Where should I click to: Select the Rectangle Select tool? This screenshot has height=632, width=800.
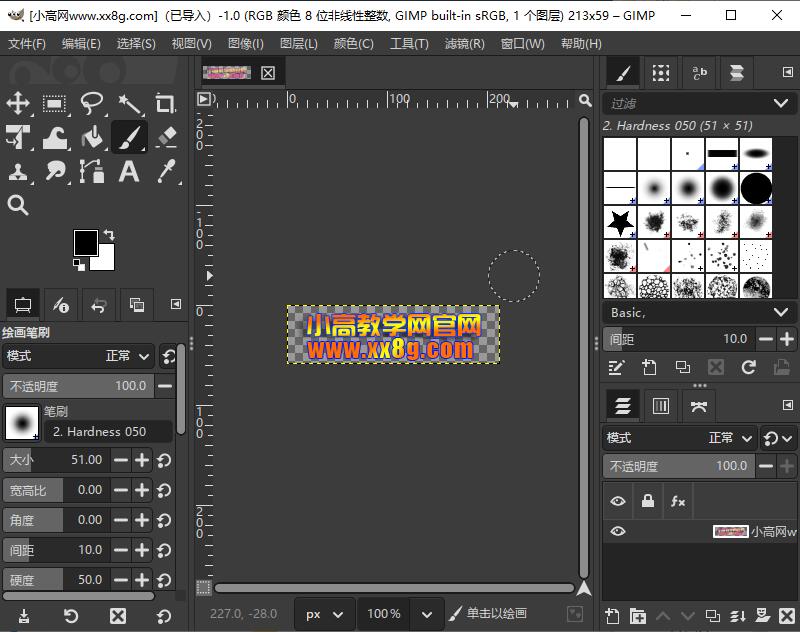(55, 104)
